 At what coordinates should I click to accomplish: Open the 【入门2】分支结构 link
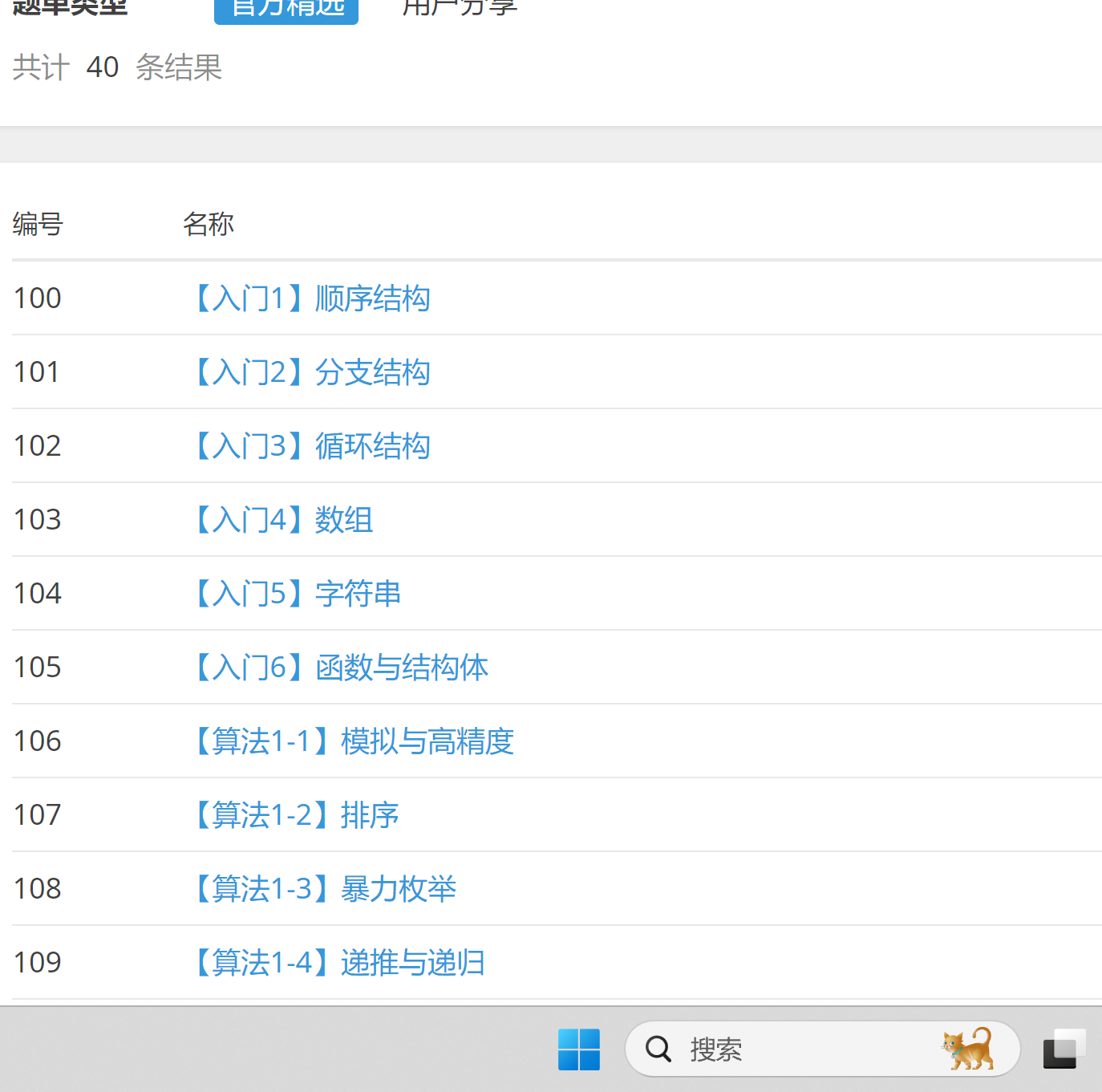(x=310, y=372)
